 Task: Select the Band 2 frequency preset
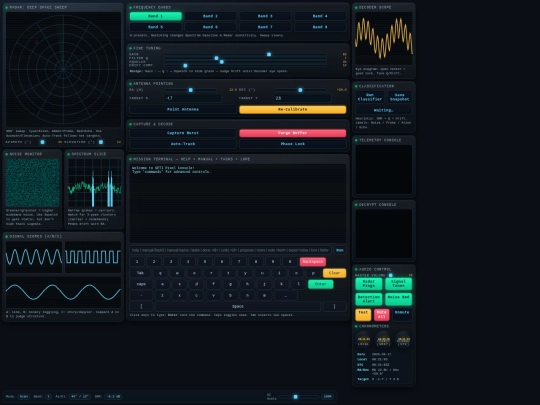(210, 16)
